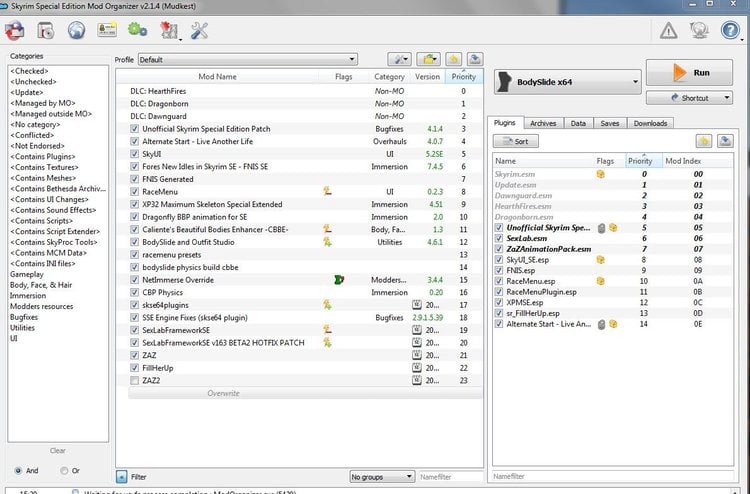Image resolution: width=750 pixels, height=494 pixels.
Task: Click the plugins Namefilter field
Action: tap(613, 476)
